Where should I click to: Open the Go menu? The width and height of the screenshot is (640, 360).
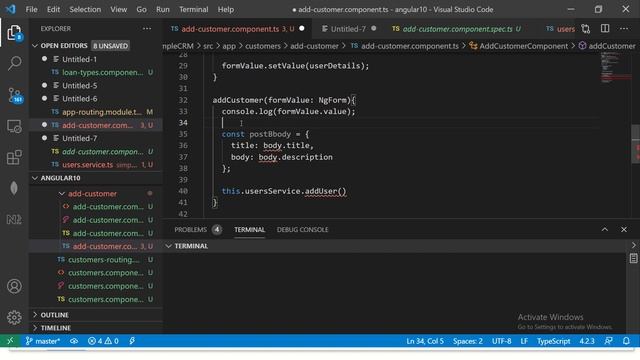click(141, 9)
